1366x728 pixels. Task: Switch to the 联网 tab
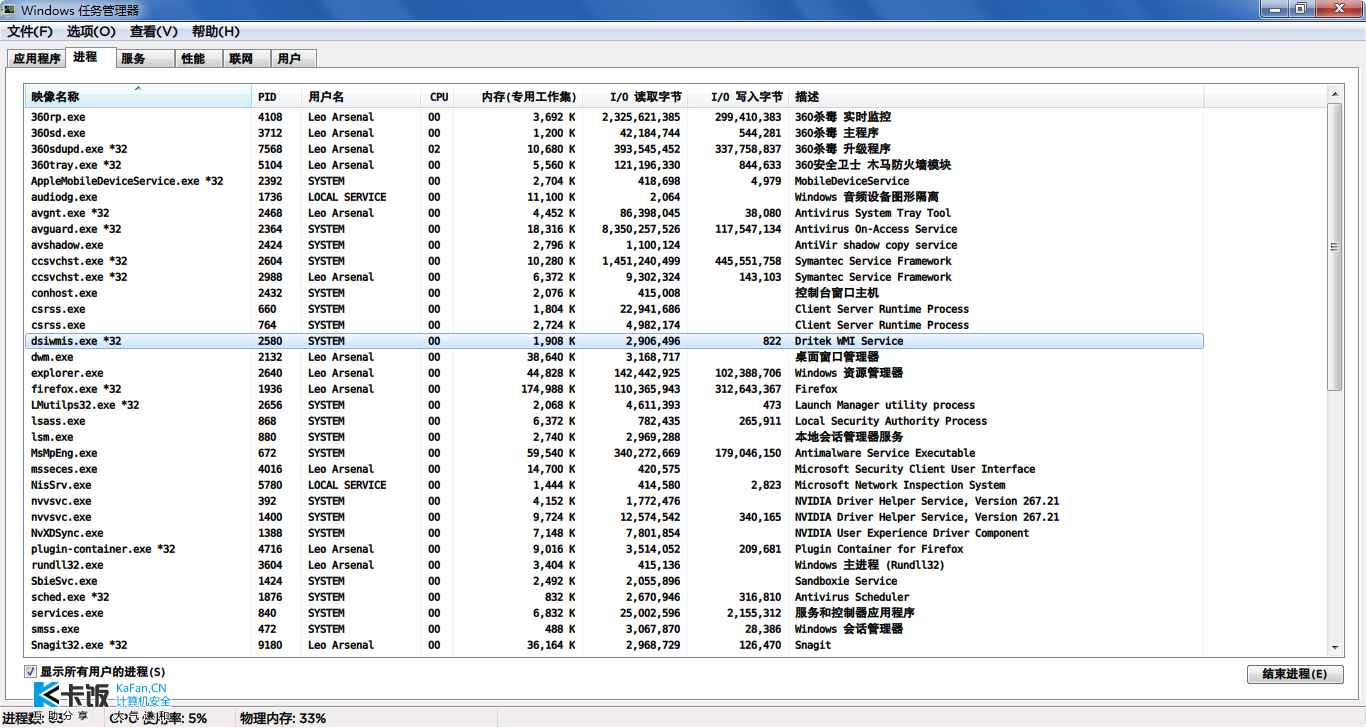[x=245, y=59]
